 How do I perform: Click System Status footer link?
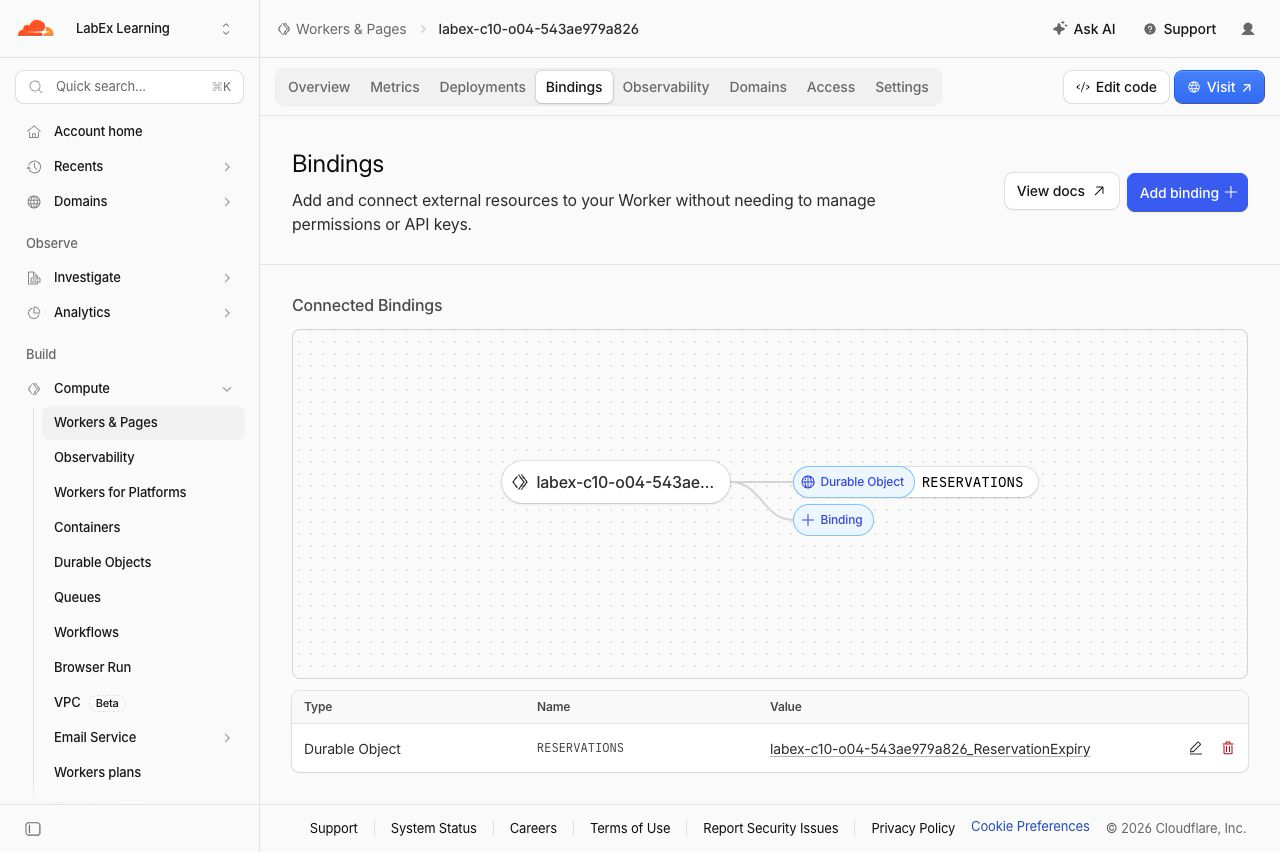pos(434,828)
